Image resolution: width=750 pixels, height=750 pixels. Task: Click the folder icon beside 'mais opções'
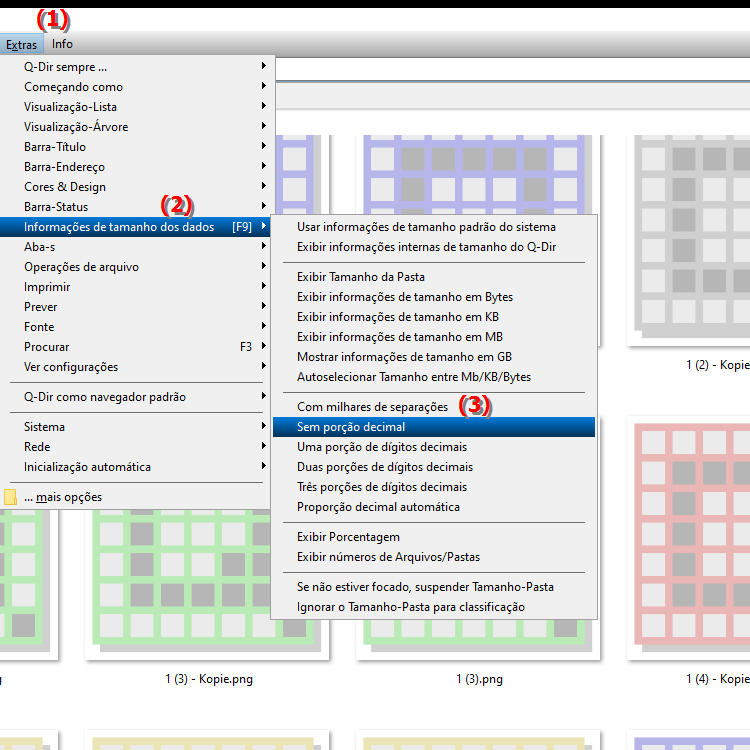coord(10,497)
